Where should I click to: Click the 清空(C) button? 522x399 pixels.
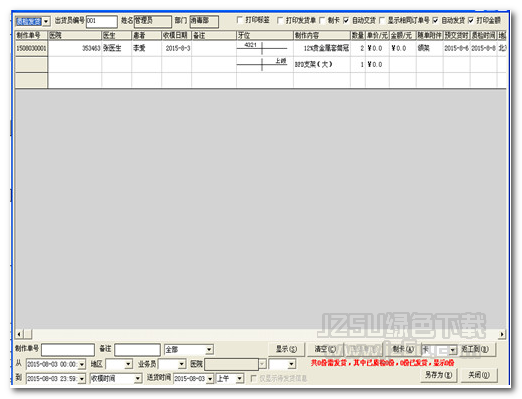pos(325,349)
